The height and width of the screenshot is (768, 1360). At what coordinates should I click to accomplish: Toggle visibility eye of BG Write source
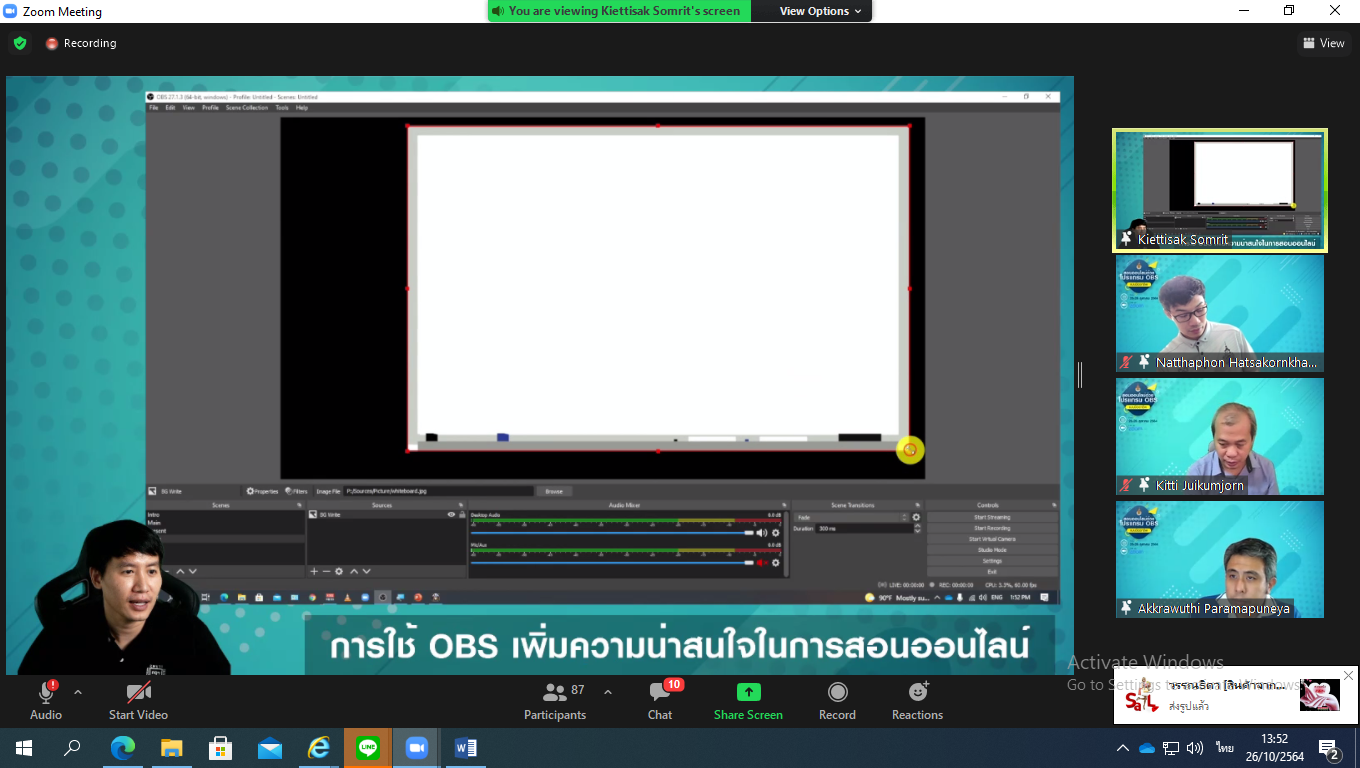coord(451,514)
